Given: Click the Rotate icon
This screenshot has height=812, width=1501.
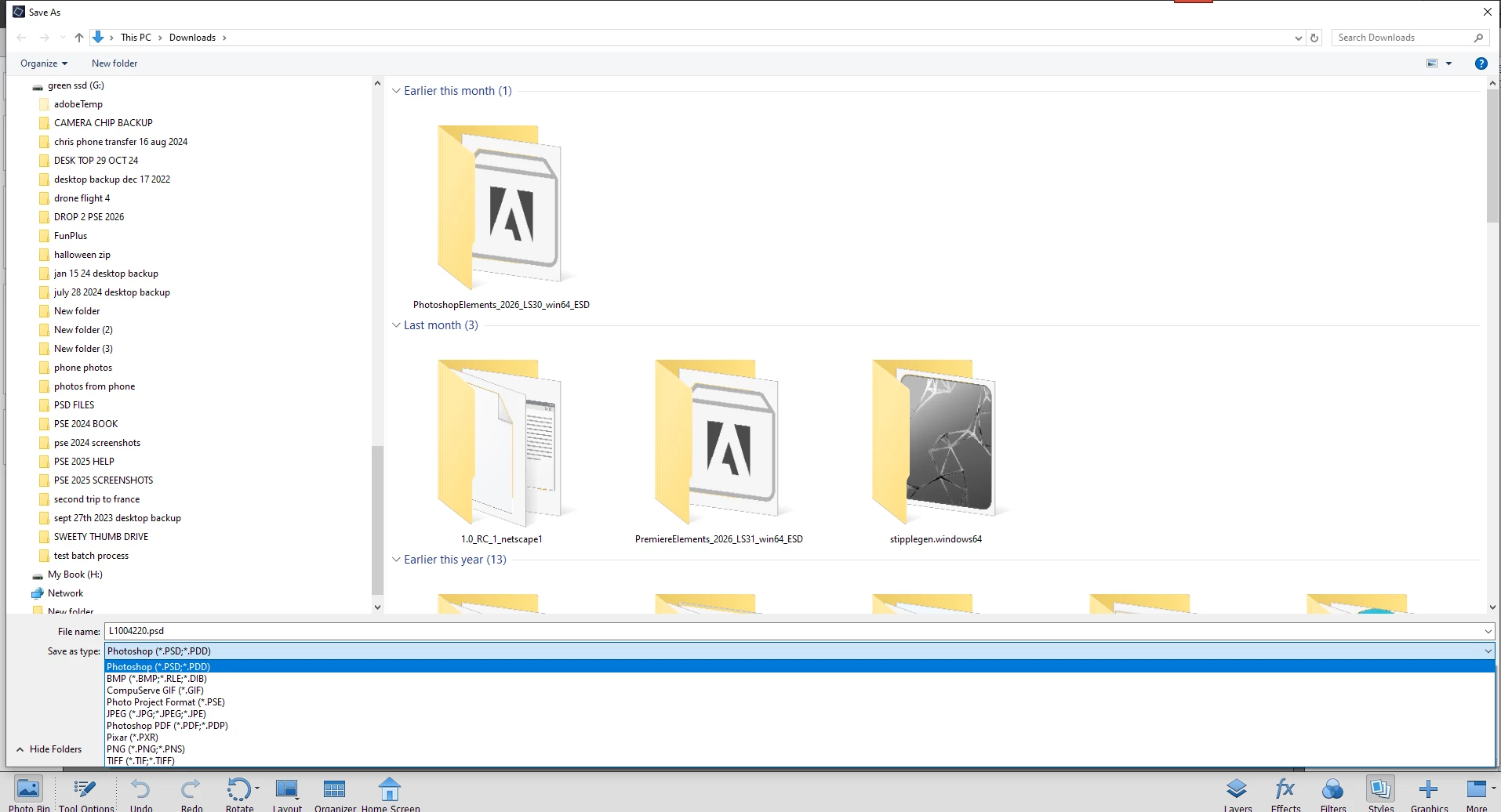Looking at the screenshot, I should (238, 788).
